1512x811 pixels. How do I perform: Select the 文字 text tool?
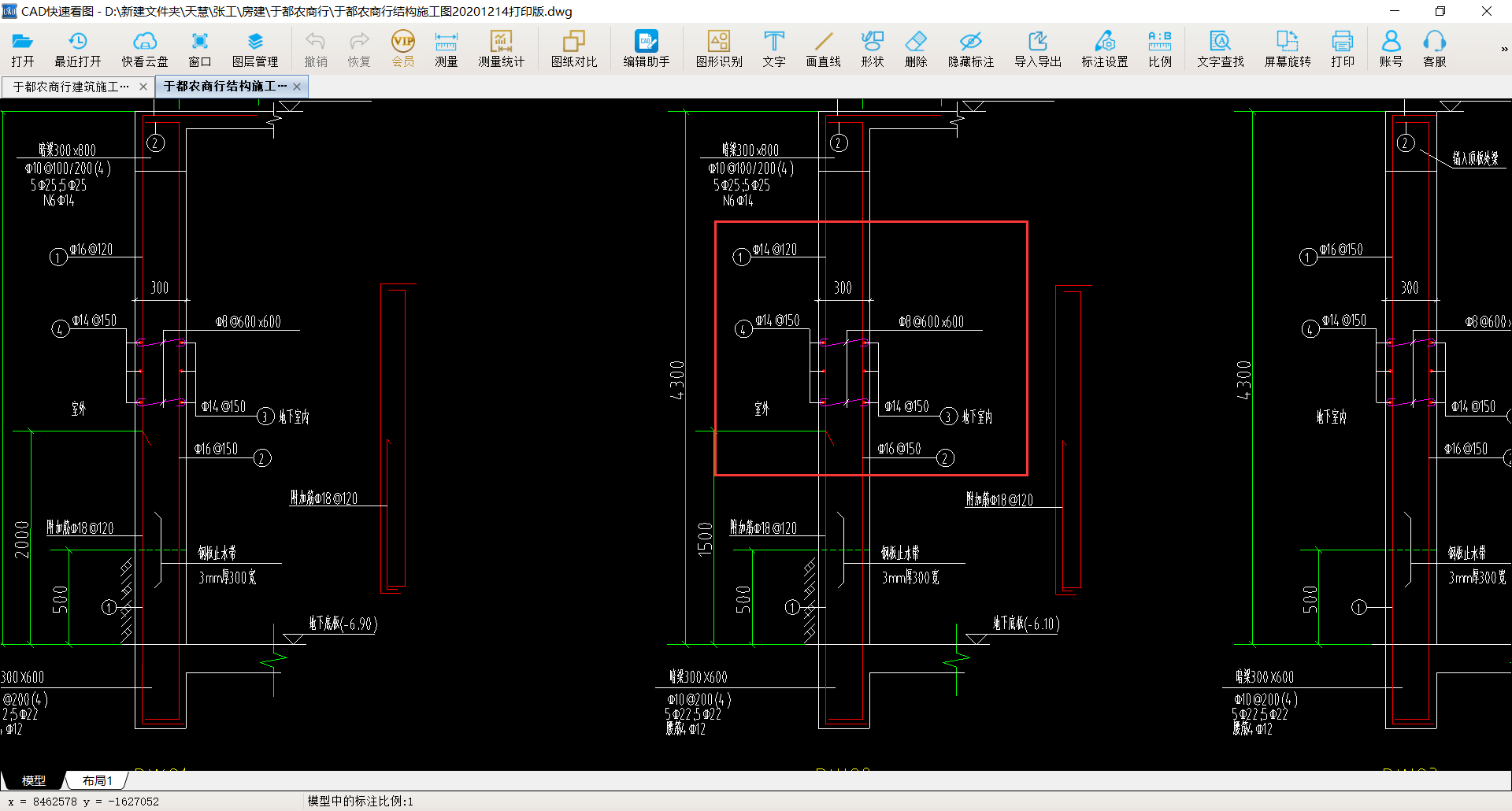pyautogui.click(x=774, y=50)
